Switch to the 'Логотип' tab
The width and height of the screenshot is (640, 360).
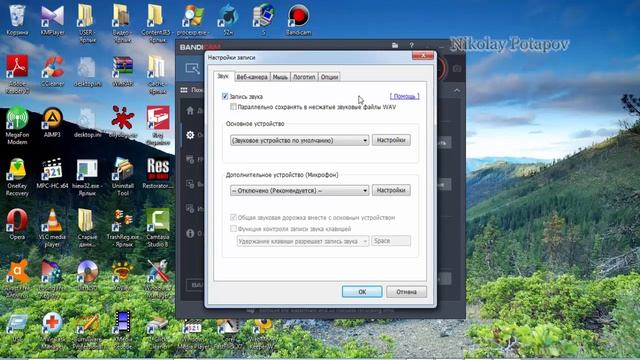point(304,77)
